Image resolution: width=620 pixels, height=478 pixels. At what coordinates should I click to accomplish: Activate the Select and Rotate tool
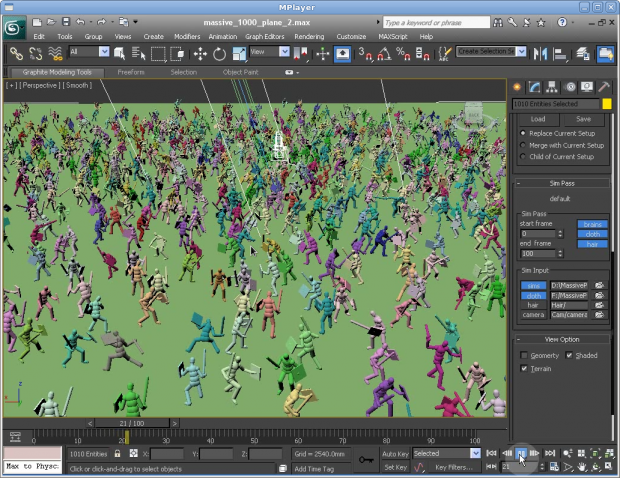click(x=219, y=53)
